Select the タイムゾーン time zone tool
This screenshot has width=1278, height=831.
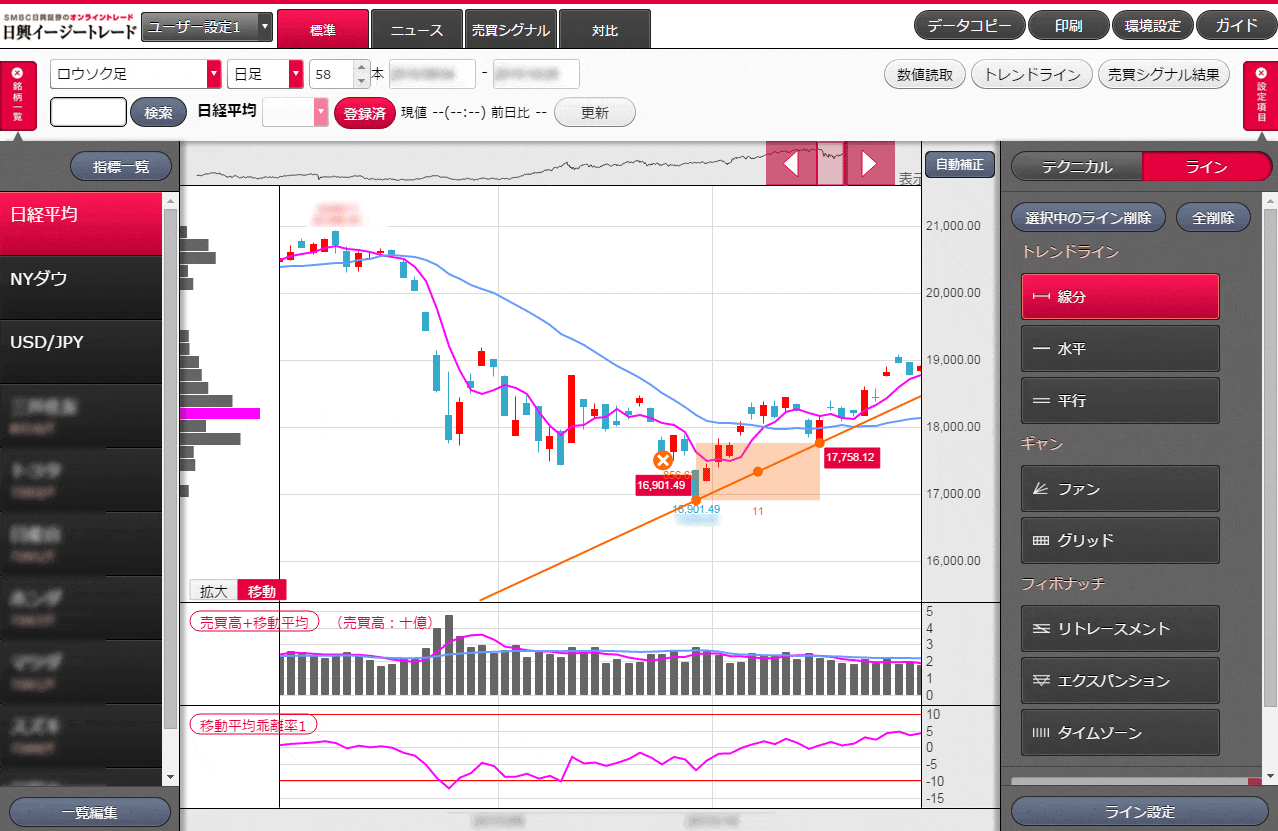[x=1120, y=733]
